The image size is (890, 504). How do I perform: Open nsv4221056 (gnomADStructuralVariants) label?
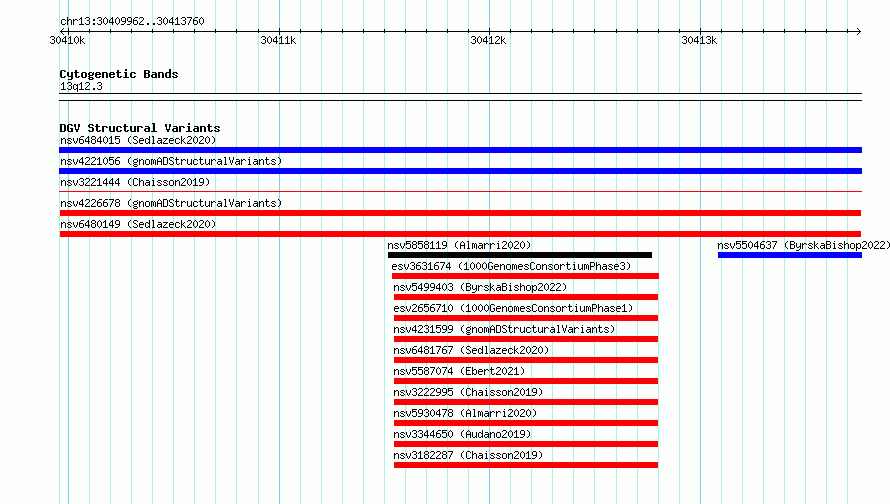coord(171,161)
